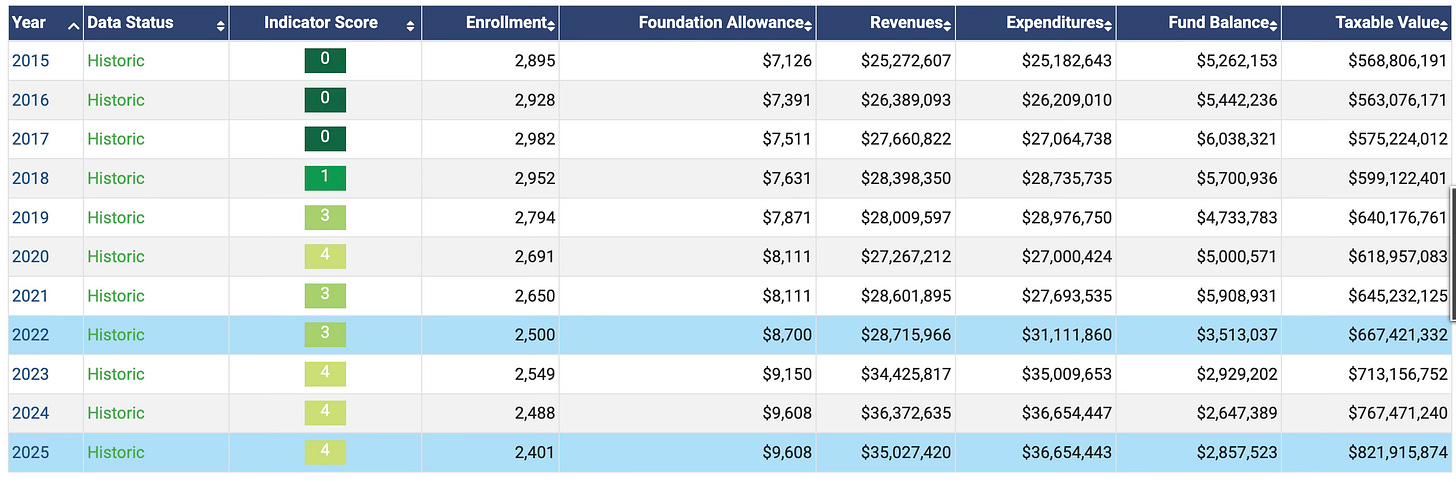The image size is (1456, 482).
Task: Open the 2017 year link
Action: (30, 139)
